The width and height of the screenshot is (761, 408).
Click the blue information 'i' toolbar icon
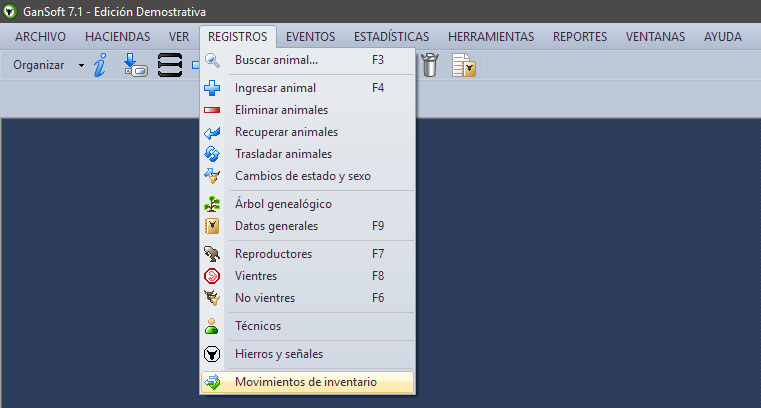click(100, 65)
